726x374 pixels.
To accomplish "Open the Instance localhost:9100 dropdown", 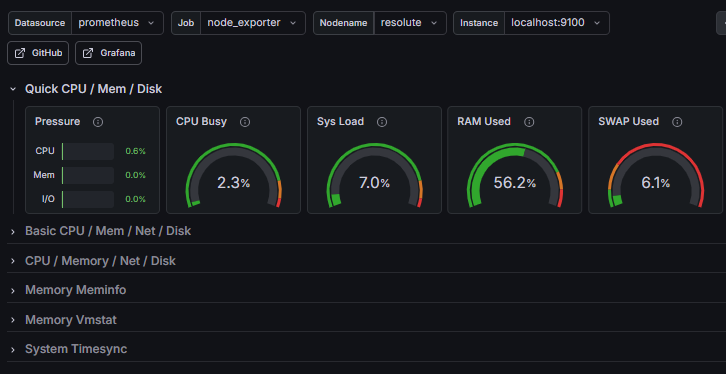I will [557, 23].
